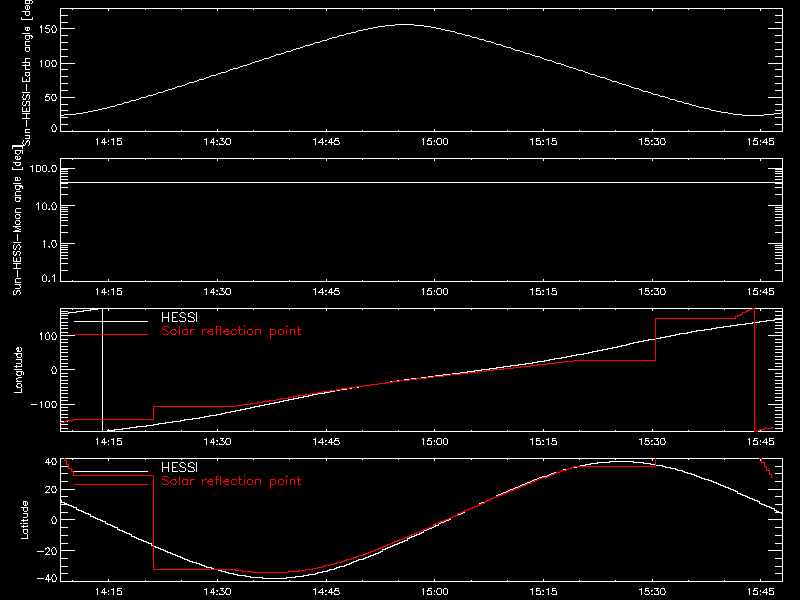Click the -100 tick on Longitude axis
Viewport: 800px width, 600px height.
[x=44, y=404]
